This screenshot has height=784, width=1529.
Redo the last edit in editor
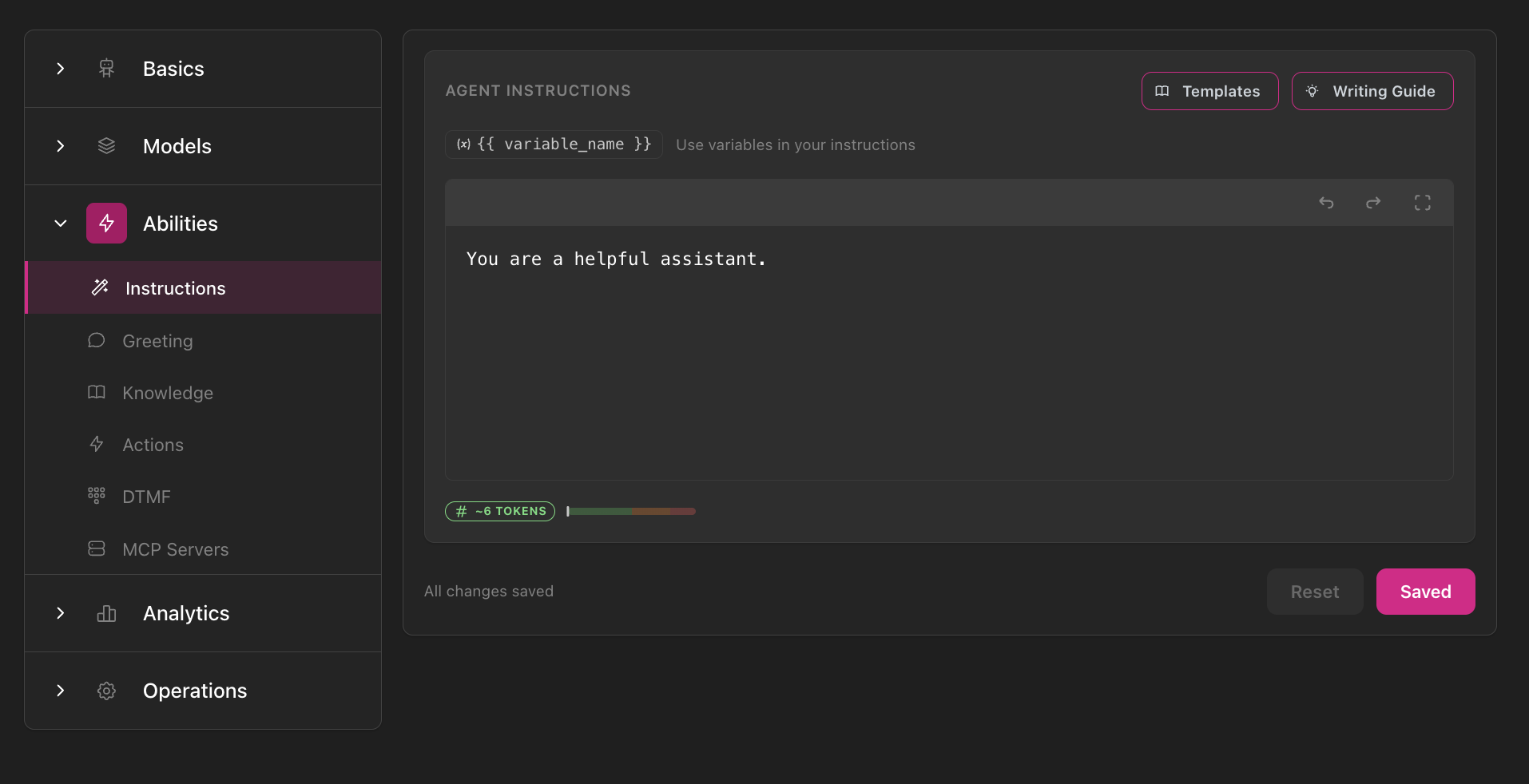pos(1373,203)
